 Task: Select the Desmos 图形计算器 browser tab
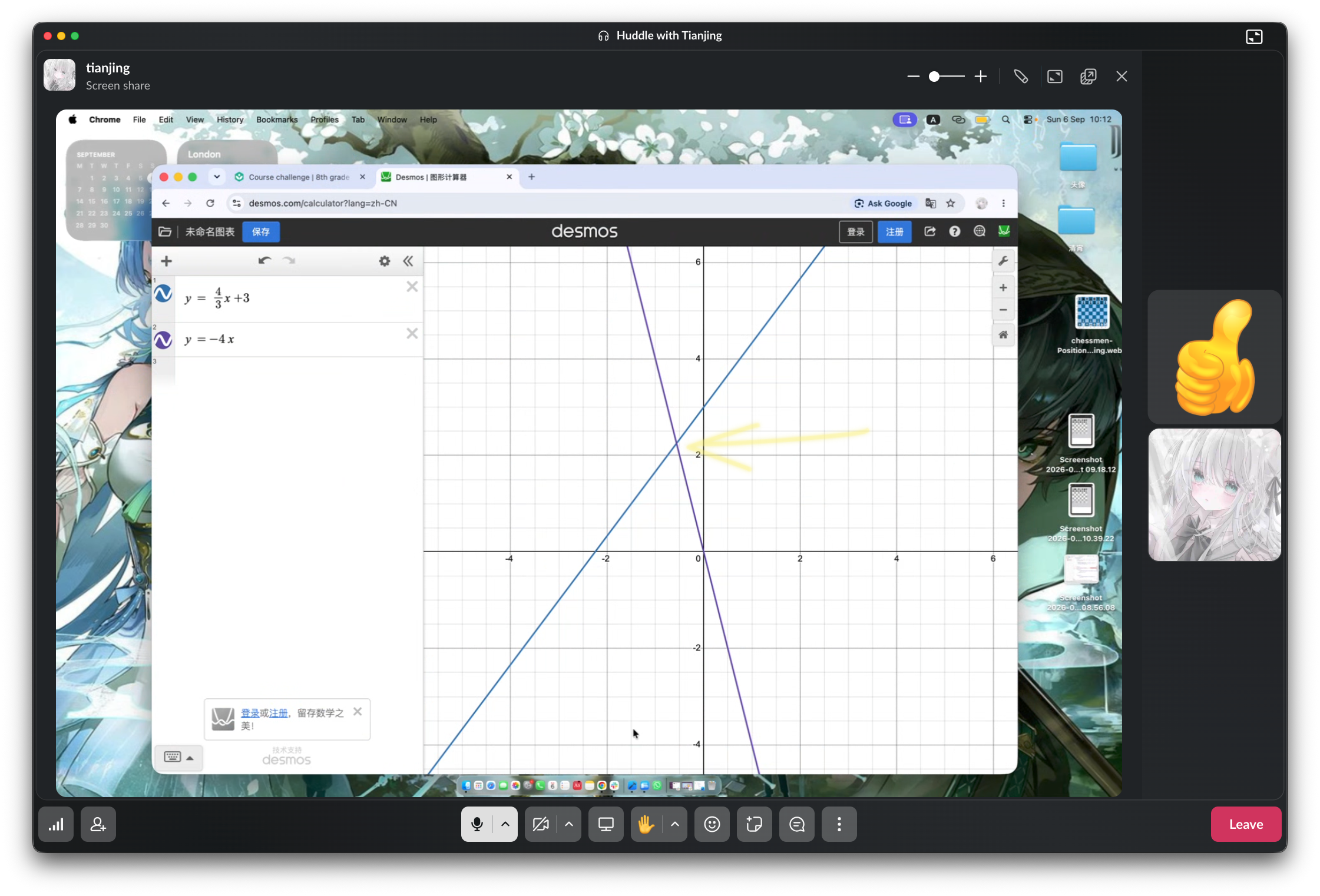point(448,177)
